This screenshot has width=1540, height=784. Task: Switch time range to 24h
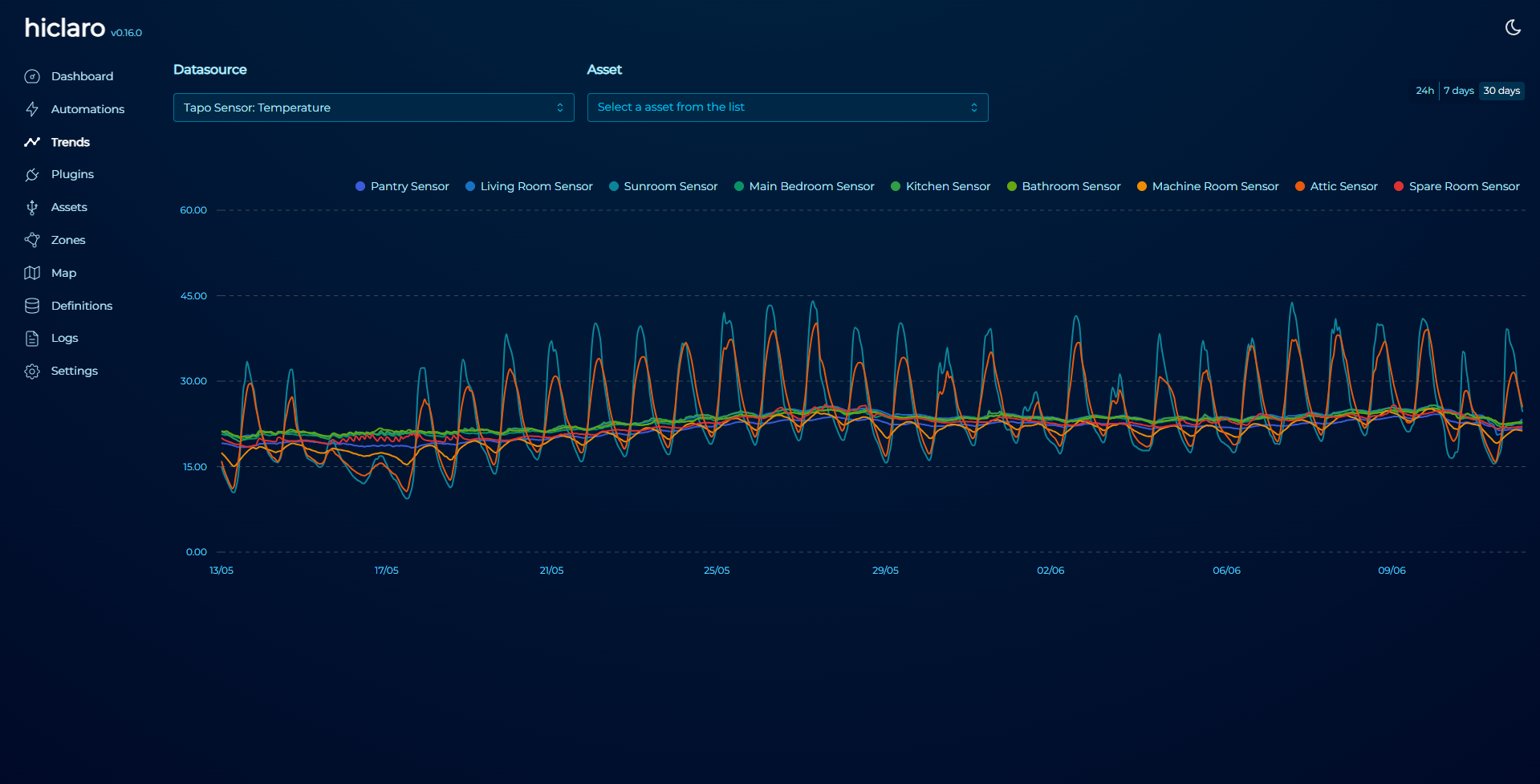(x=1424, y=91)
